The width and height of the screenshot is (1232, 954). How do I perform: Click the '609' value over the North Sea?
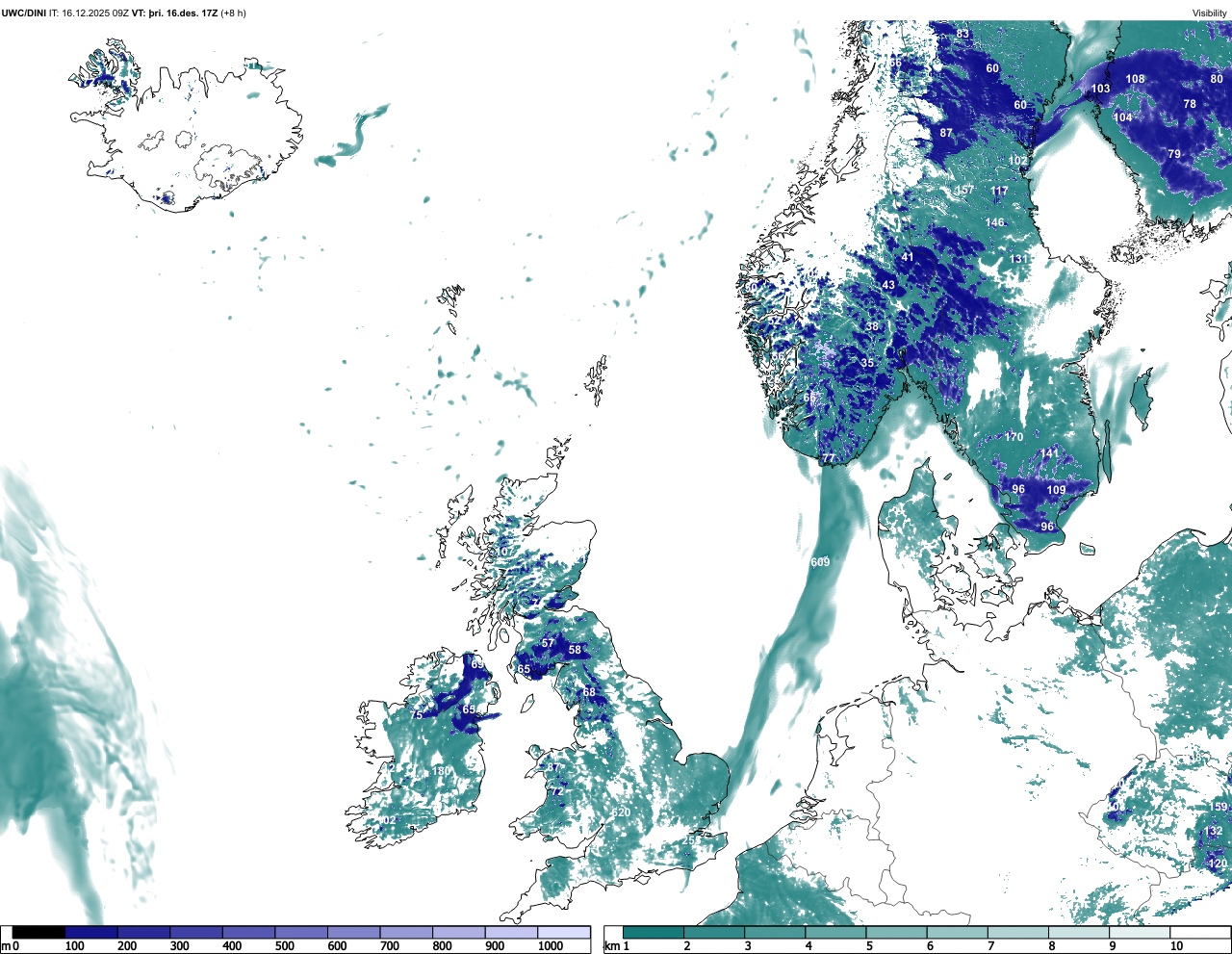coord(820,562)
